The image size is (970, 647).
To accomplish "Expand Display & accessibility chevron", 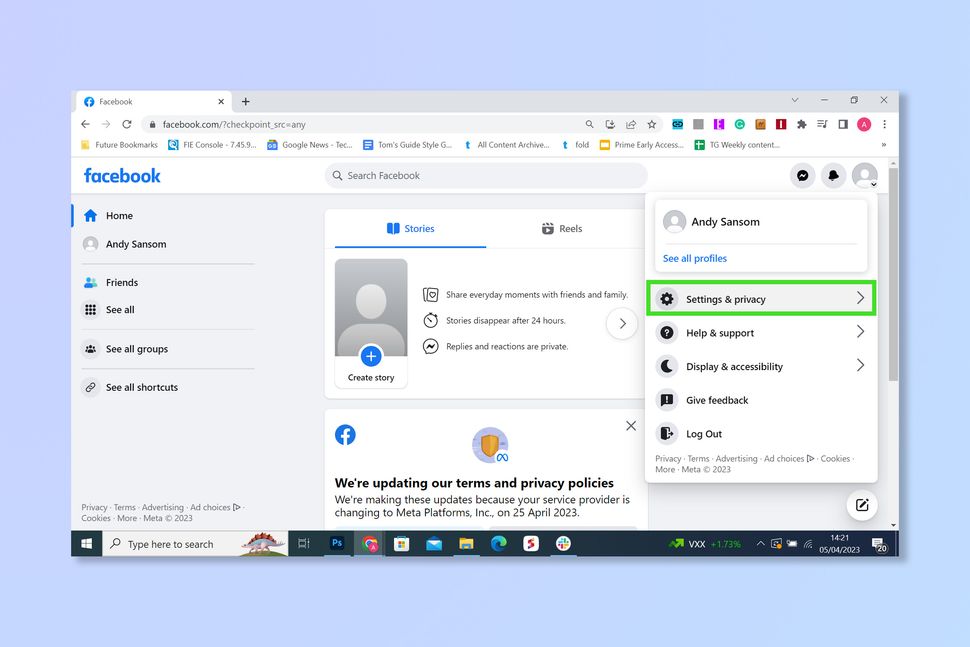I will [860, 366].
